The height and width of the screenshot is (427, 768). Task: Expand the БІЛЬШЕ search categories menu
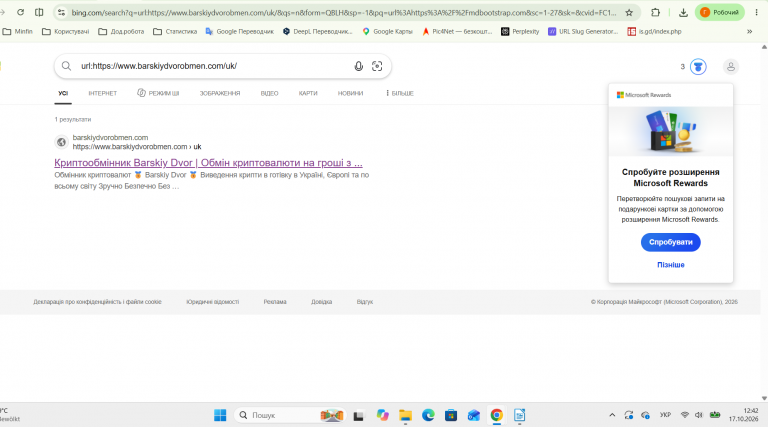(x=400, y=93)
